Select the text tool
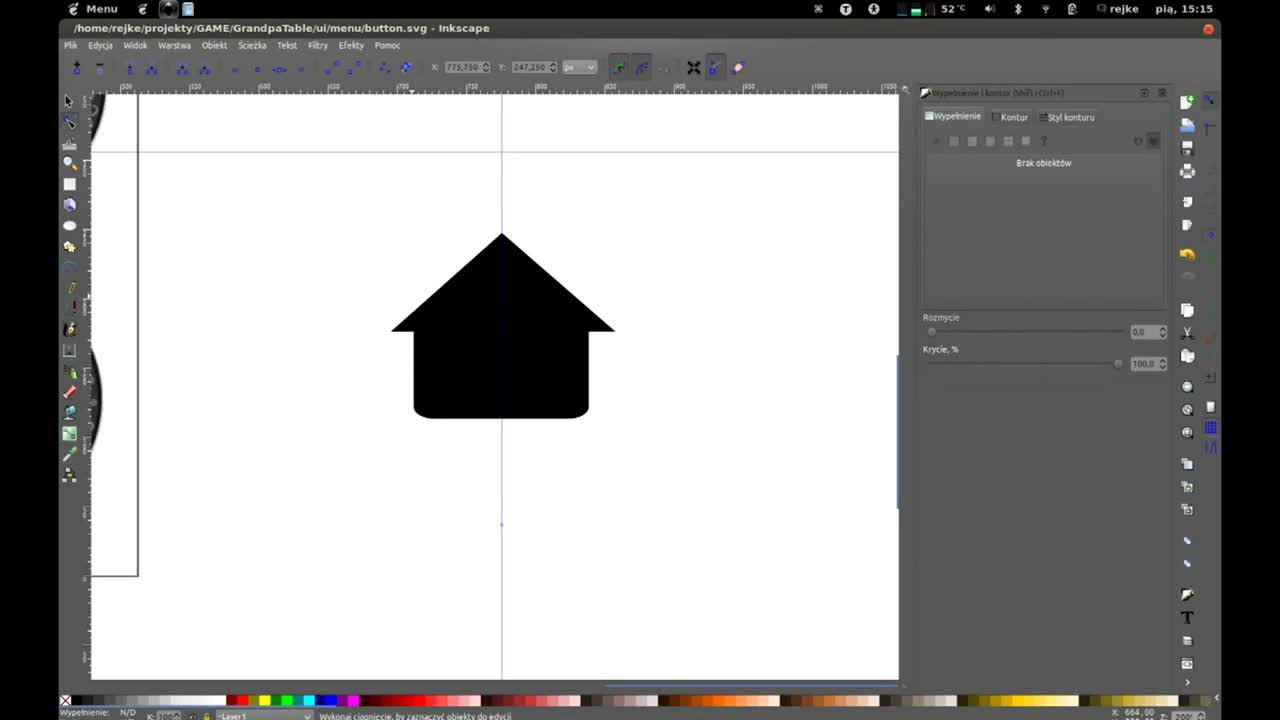Screen dimensions: 1280x720 click(69, 350)
